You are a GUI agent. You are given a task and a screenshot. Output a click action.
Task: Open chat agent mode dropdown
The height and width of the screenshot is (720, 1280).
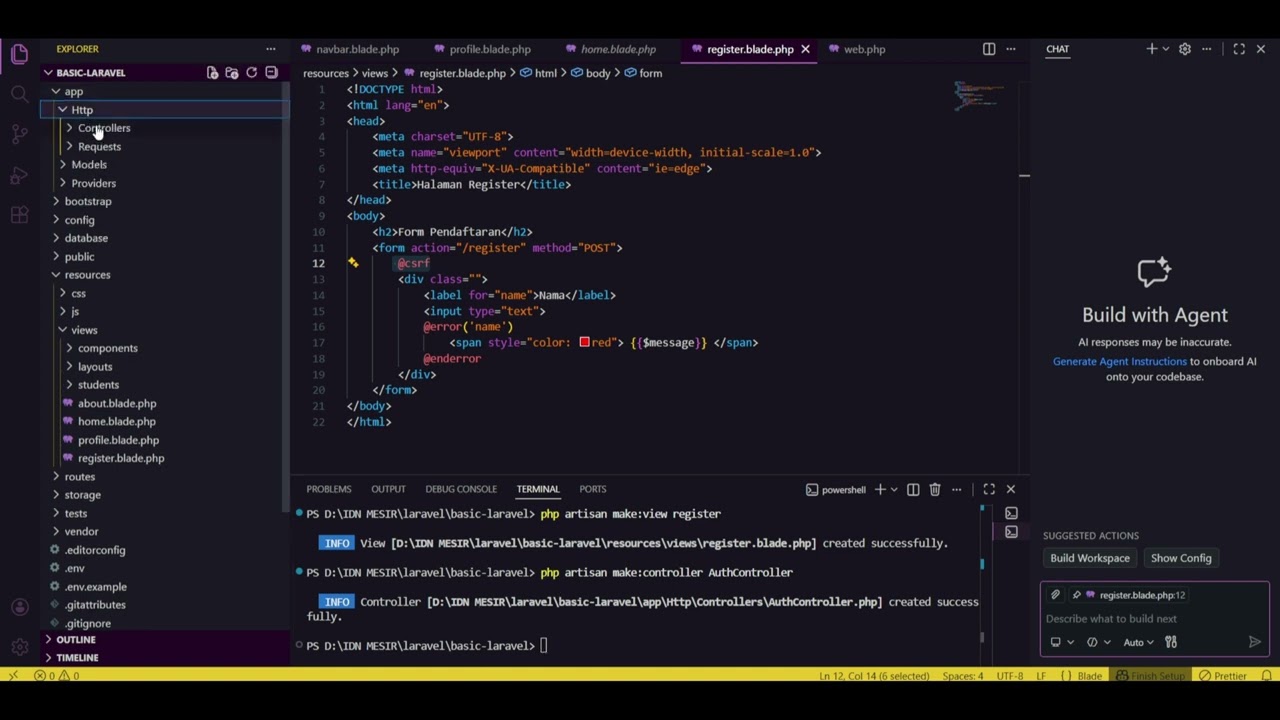pos(1098,643)
